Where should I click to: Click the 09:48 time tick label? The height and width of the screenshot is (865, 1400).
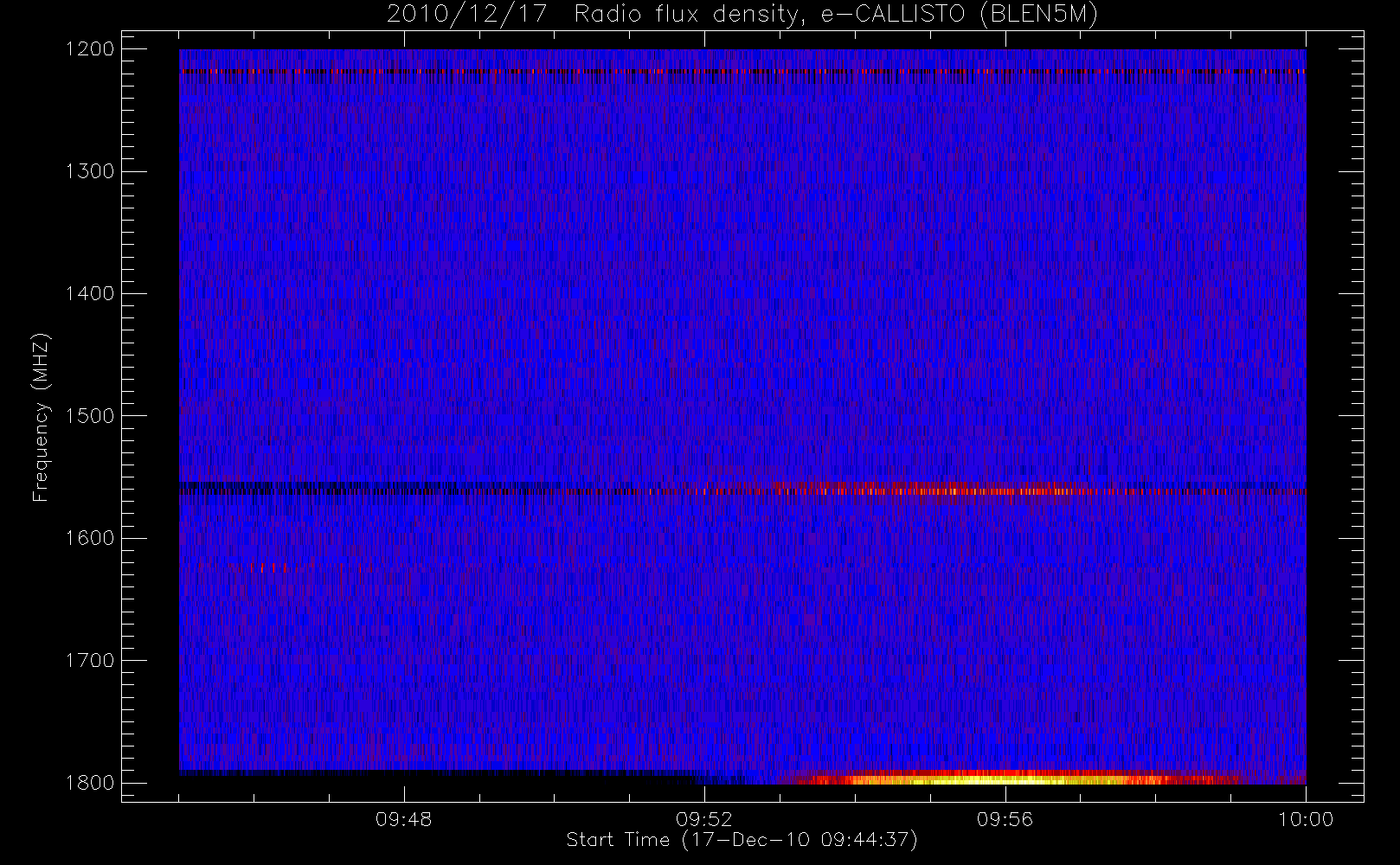[403, 819]
